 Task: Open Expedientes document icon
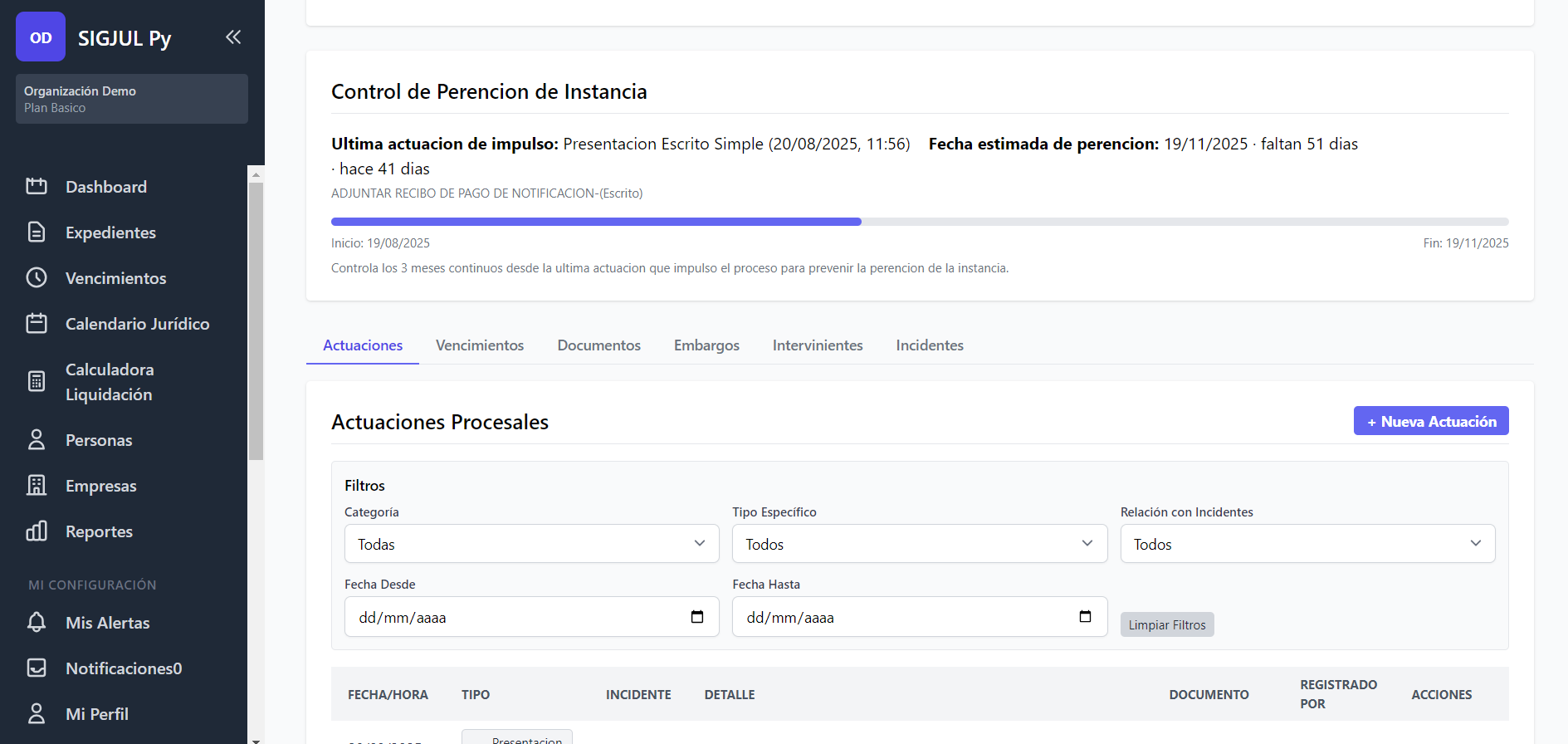click(37, 232)
